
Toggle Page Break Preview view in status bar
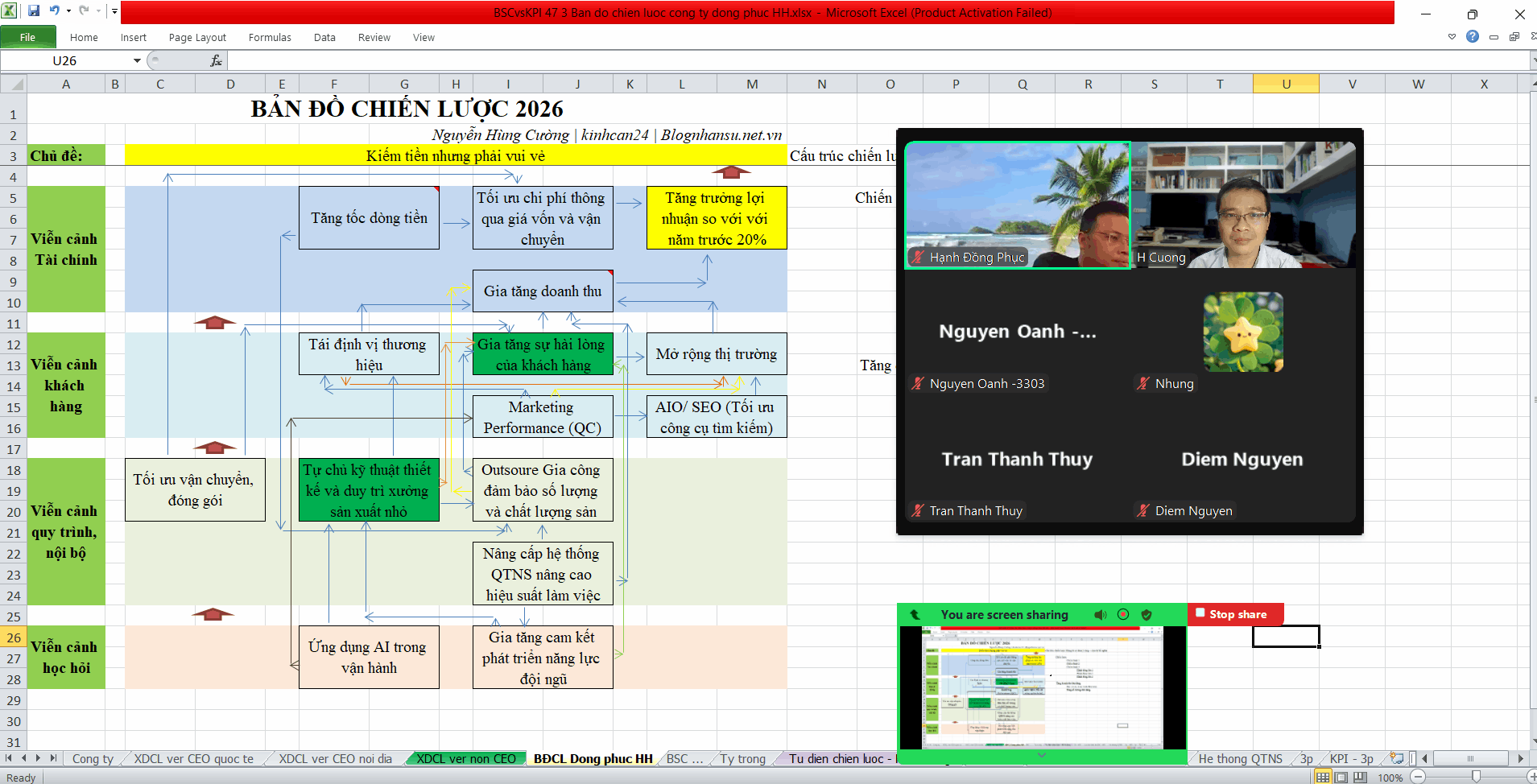pos(1361,778)
